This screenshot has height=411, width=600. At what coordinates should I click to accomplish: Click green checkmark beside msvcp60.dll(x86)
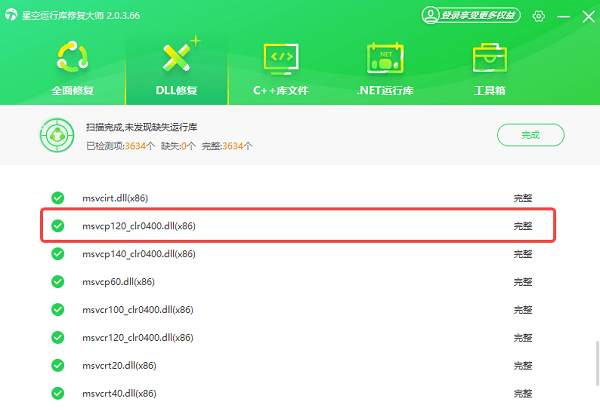(x=58, y=282)
